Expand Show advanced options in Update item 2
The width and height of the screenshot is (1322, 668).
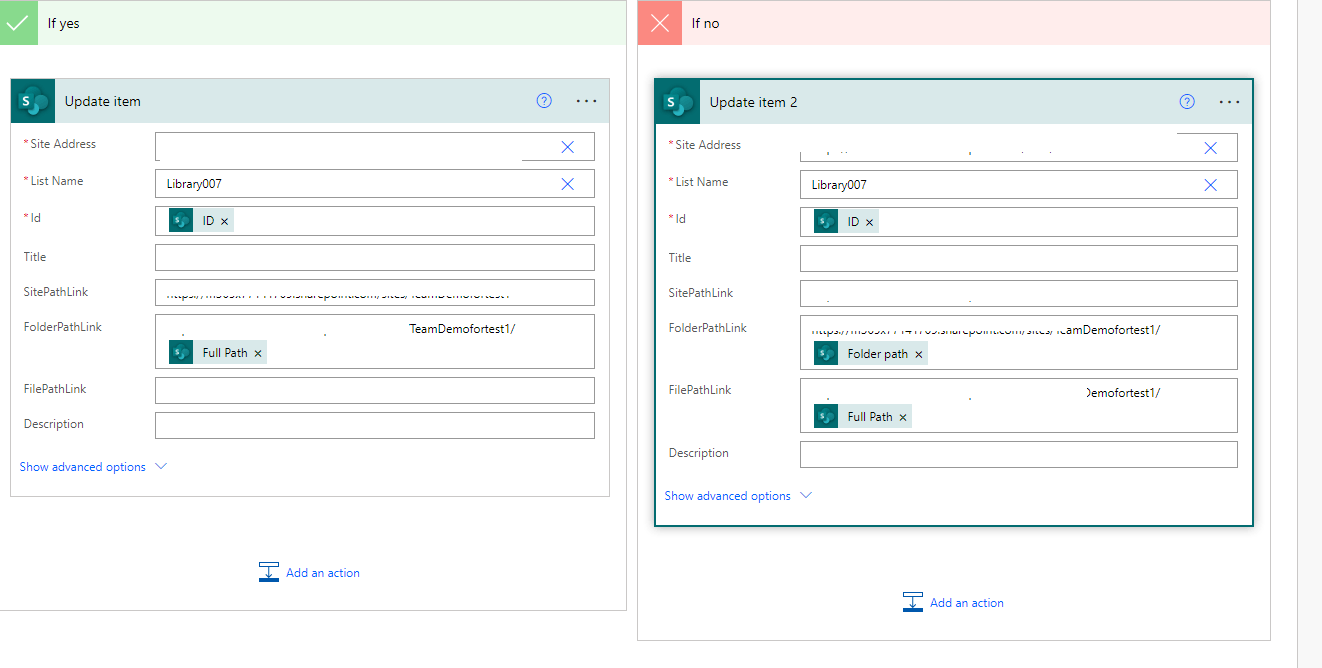738,496
